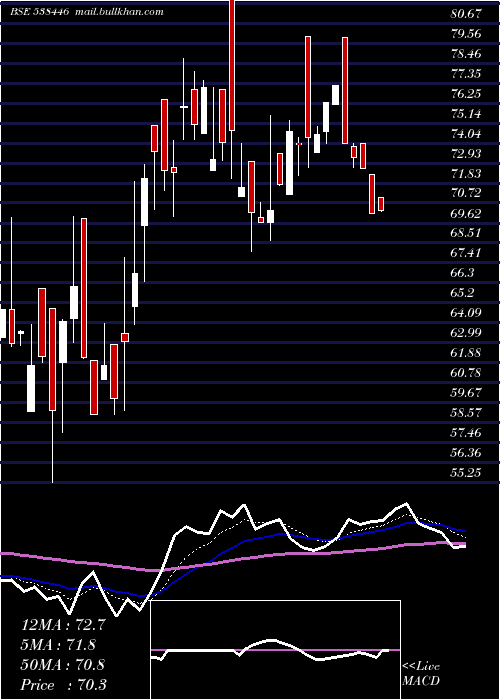Select the 79.56 price axis label
Viewport: 500px width, 700px height.
click(x=466, y=33)
